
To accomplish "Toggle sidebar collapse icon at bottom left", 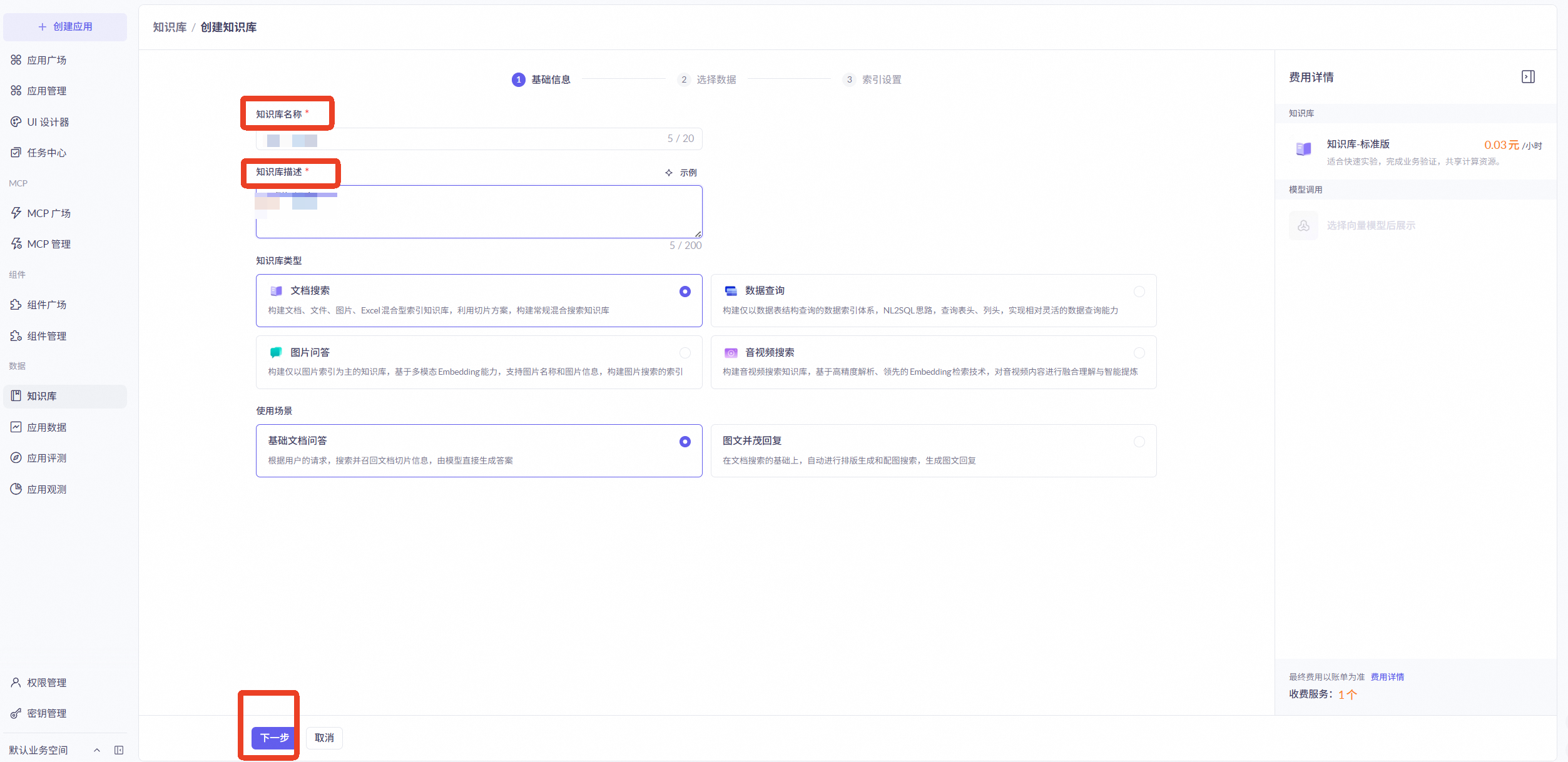I will (x=119, y=750).
